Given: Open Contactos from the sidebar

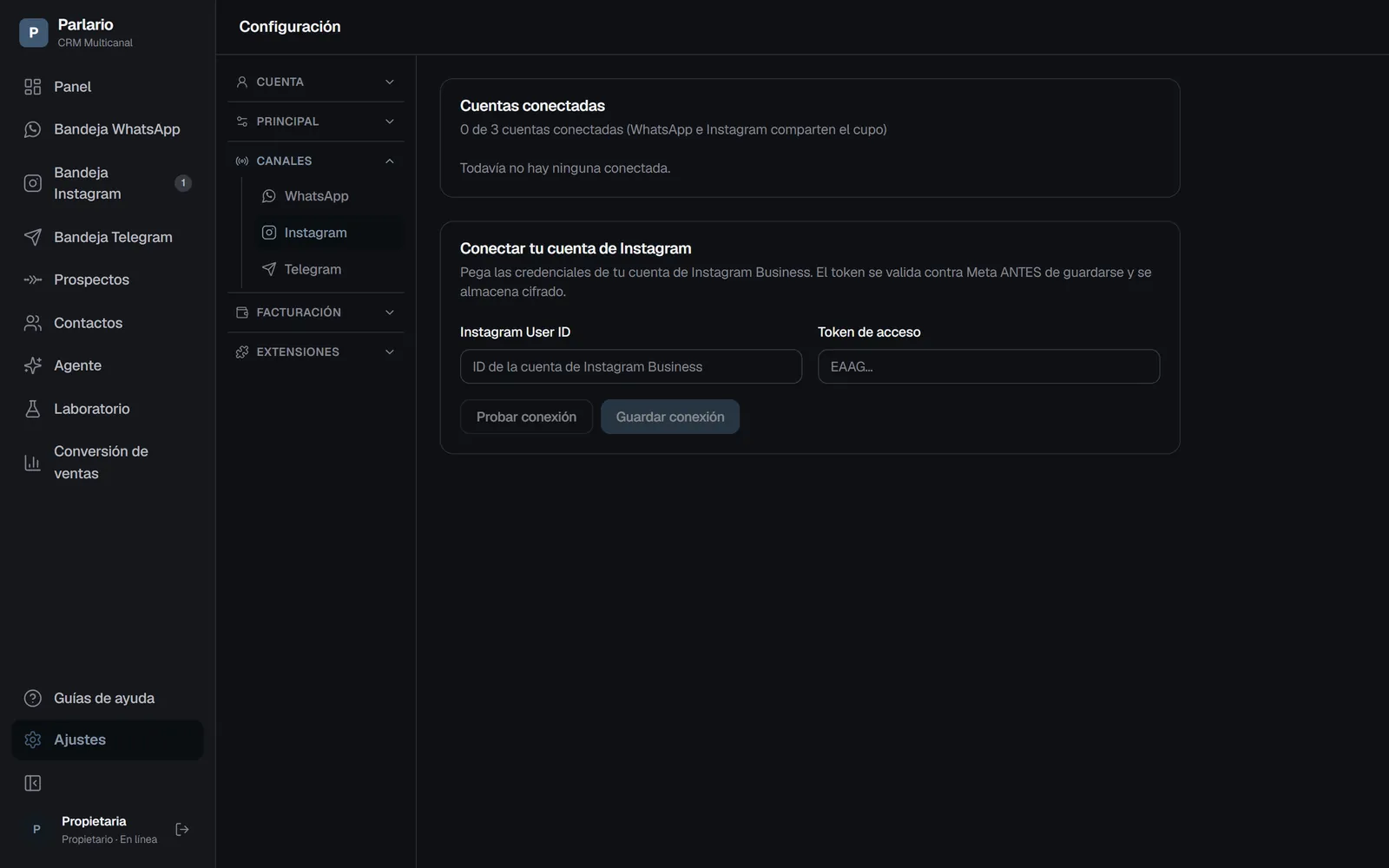Looking at the screenshot, I should [x=108, y=323].
